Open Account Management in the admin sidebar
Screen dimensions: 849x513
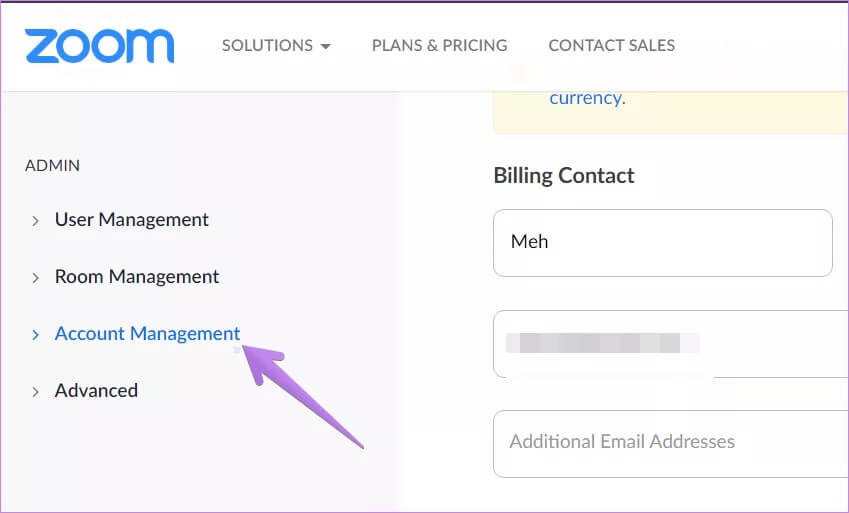pos(147,334)
